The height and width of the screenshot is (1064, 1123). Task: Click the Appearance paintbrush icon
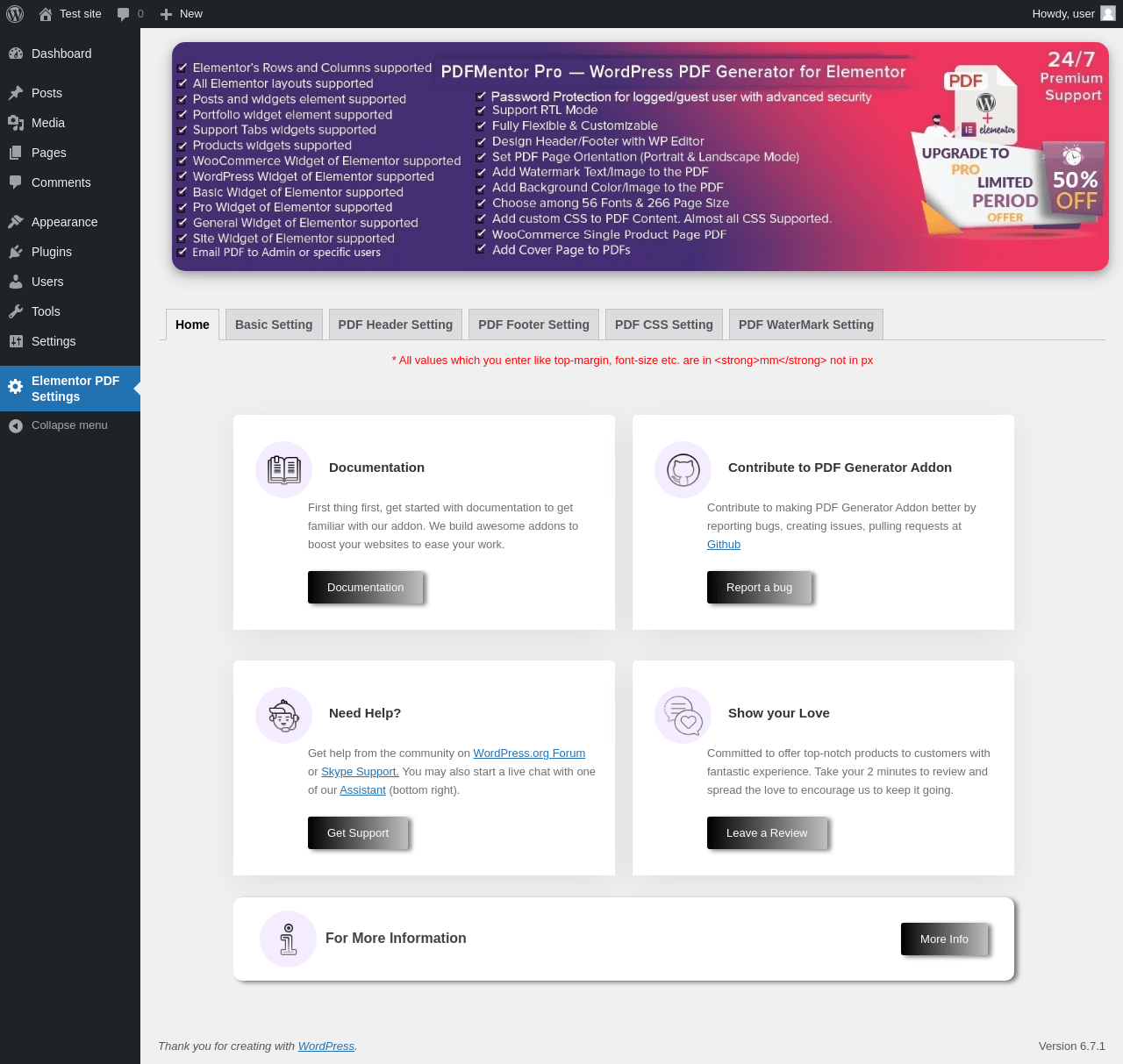coord(16,222)
